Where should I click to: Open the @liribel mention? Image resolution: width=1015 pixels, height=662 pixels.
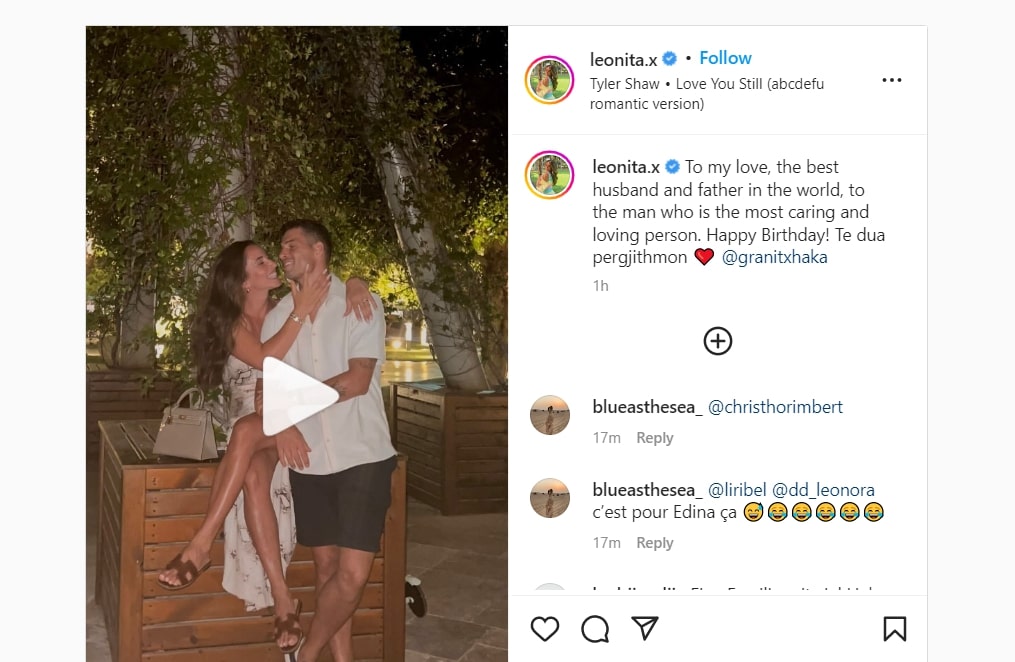coord(736,490)
